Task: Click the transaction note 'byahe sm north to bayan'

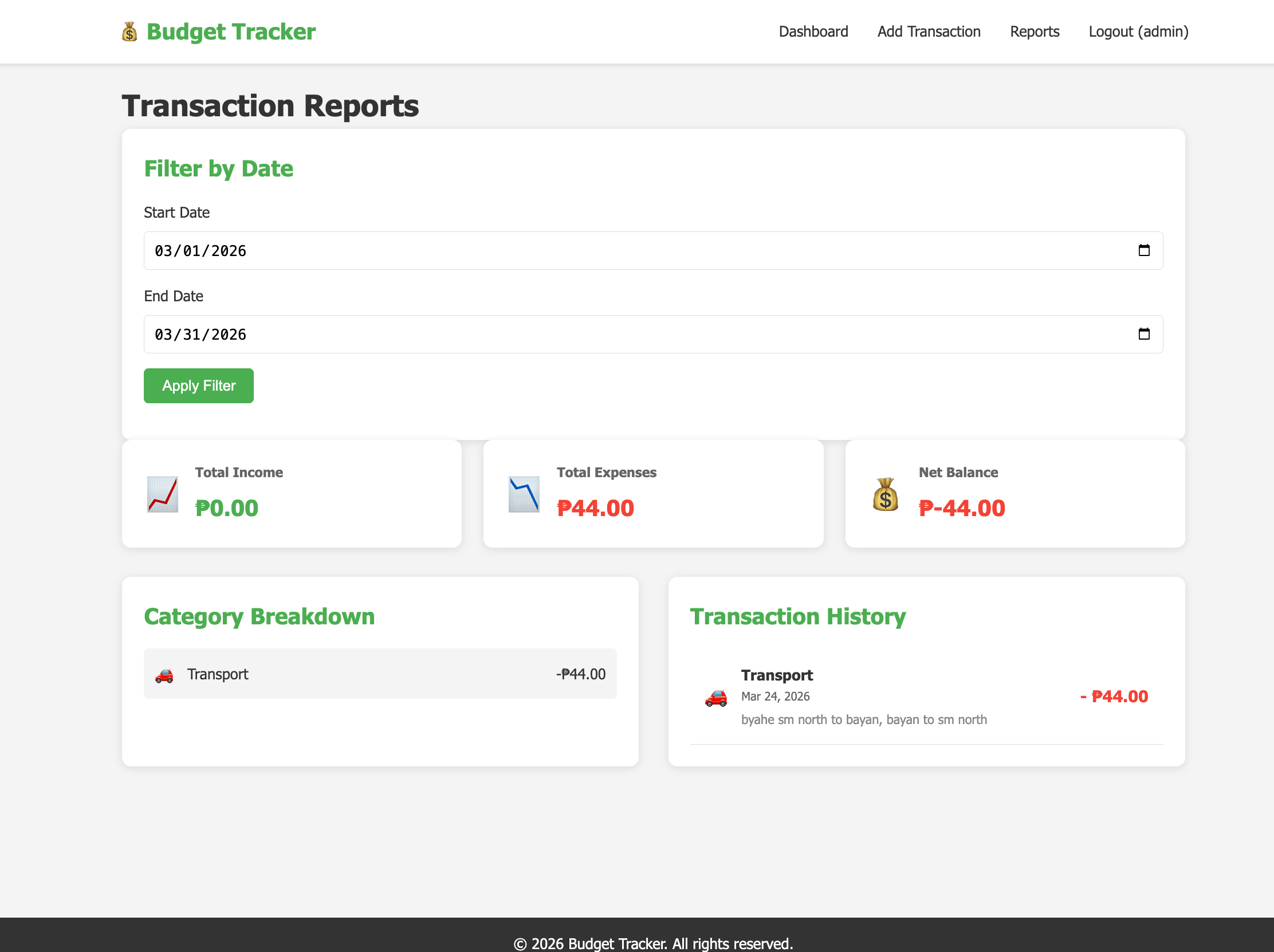Action: [x=864, y=719]
